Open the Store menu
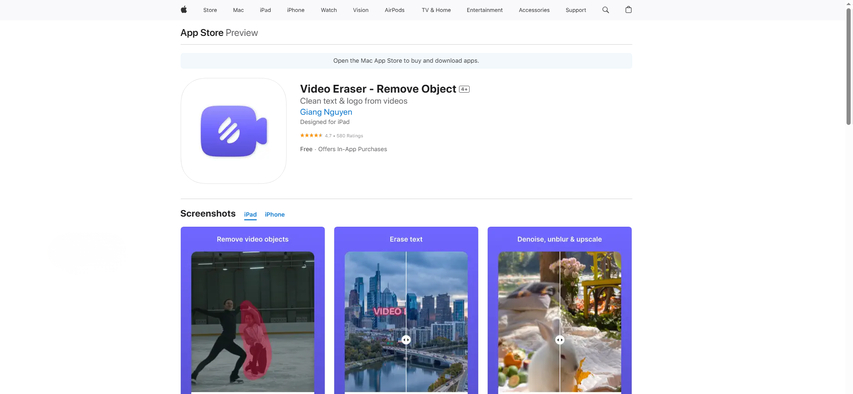The image size is (853, 394). click(210, 10)
